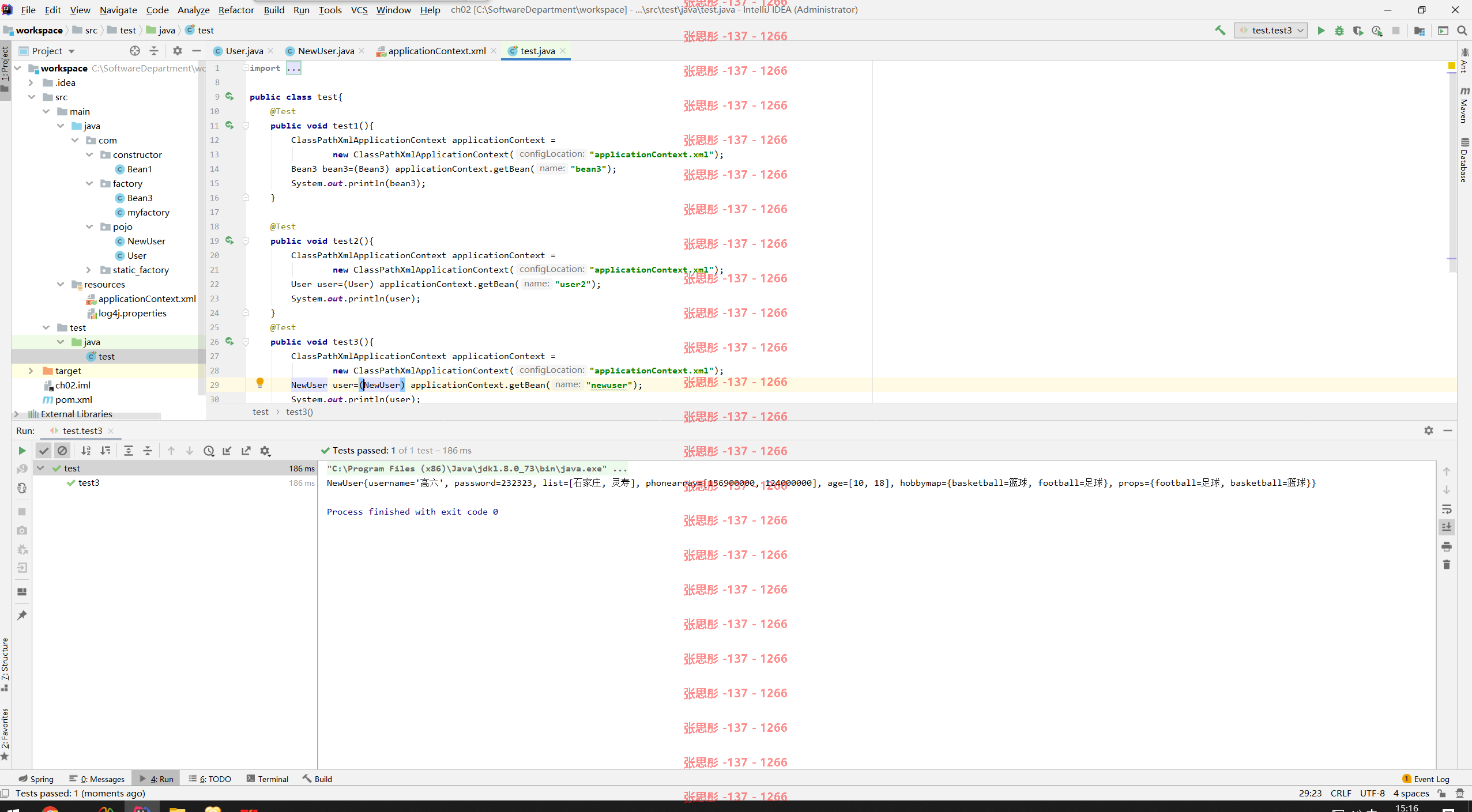Open Project panel settings gear
This screenshot has height=812, width=1472.
click(x=178, y=51)
